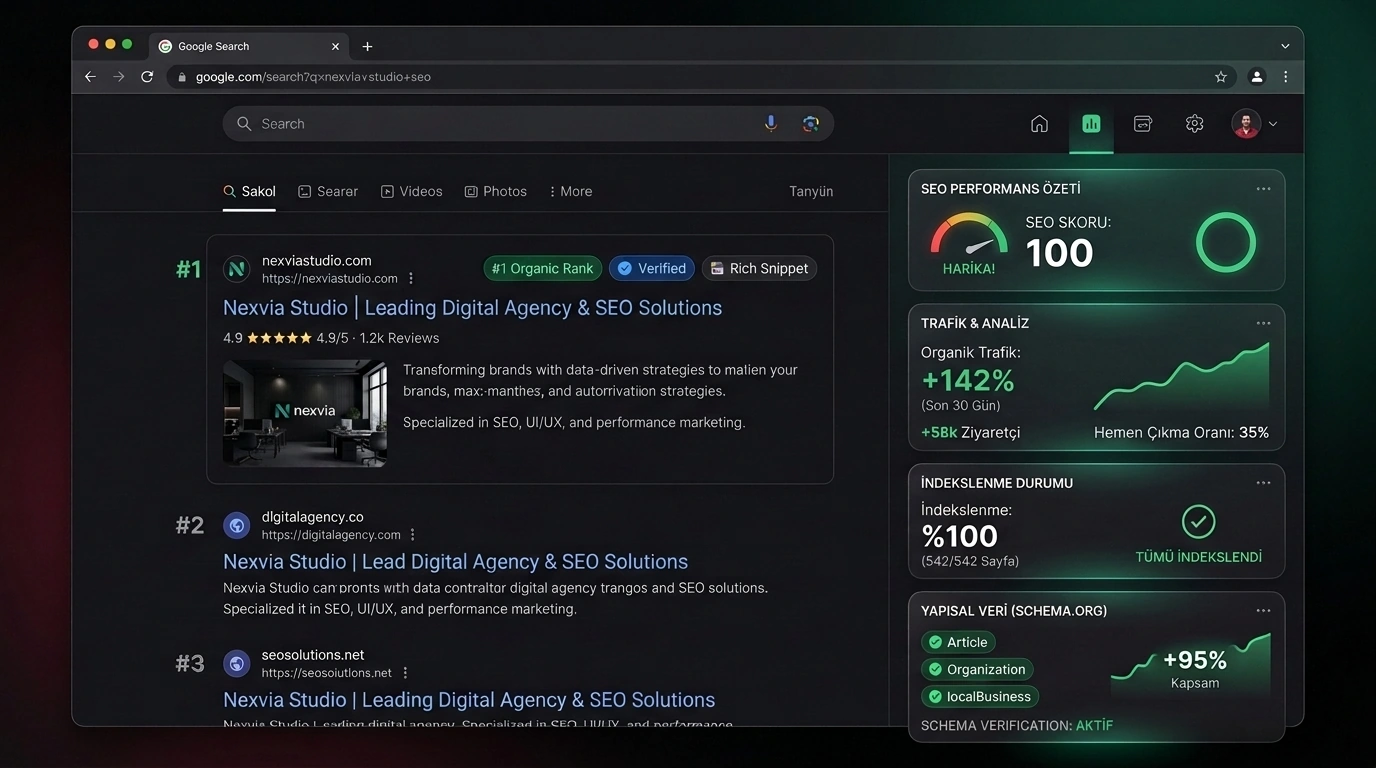Reload the page with the refresh icon
The height and width of the screenshot is (768, 1376).
147,77
